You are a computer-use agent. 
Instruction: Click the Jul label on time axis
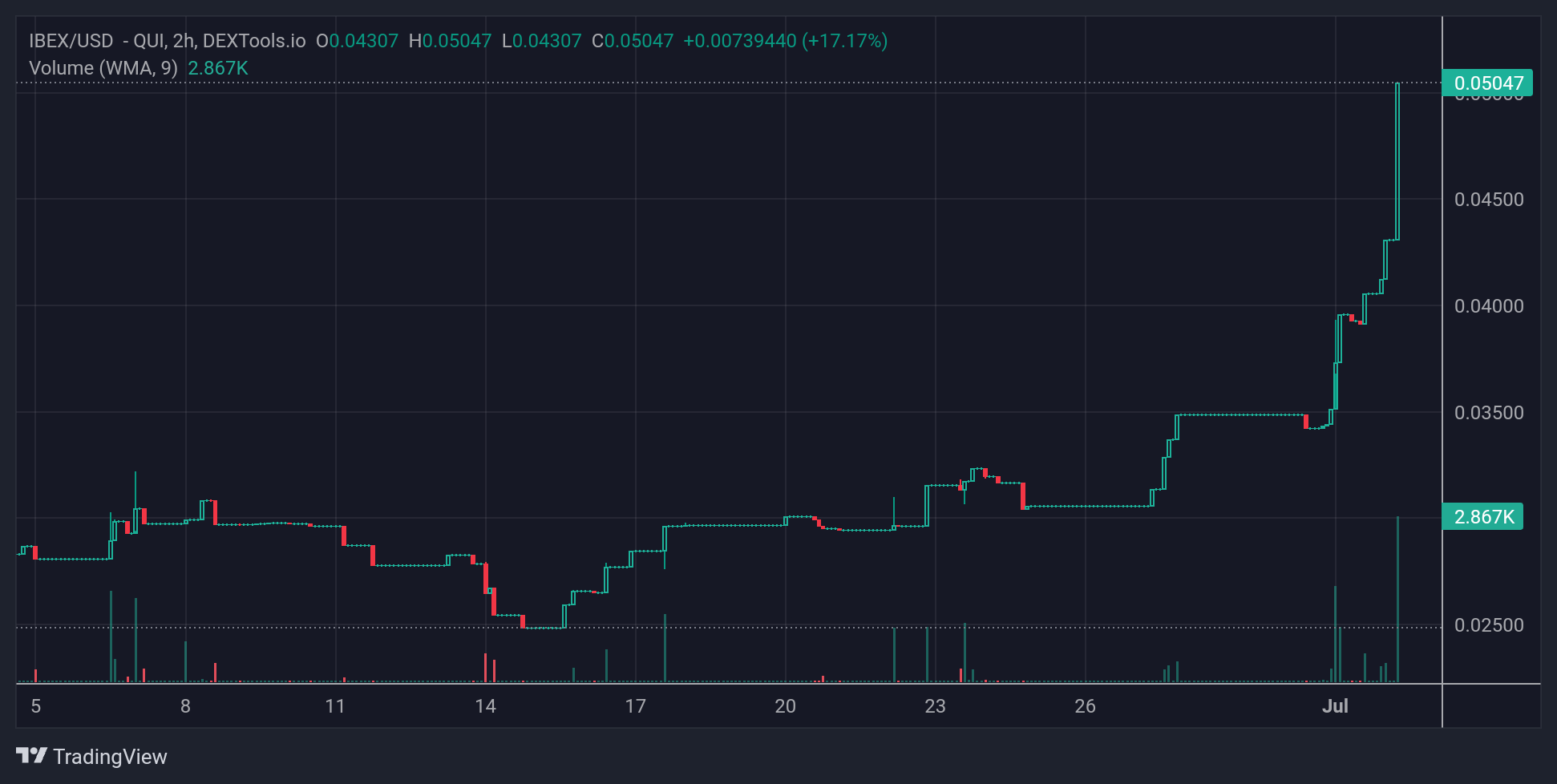(x=1335, y=706)
